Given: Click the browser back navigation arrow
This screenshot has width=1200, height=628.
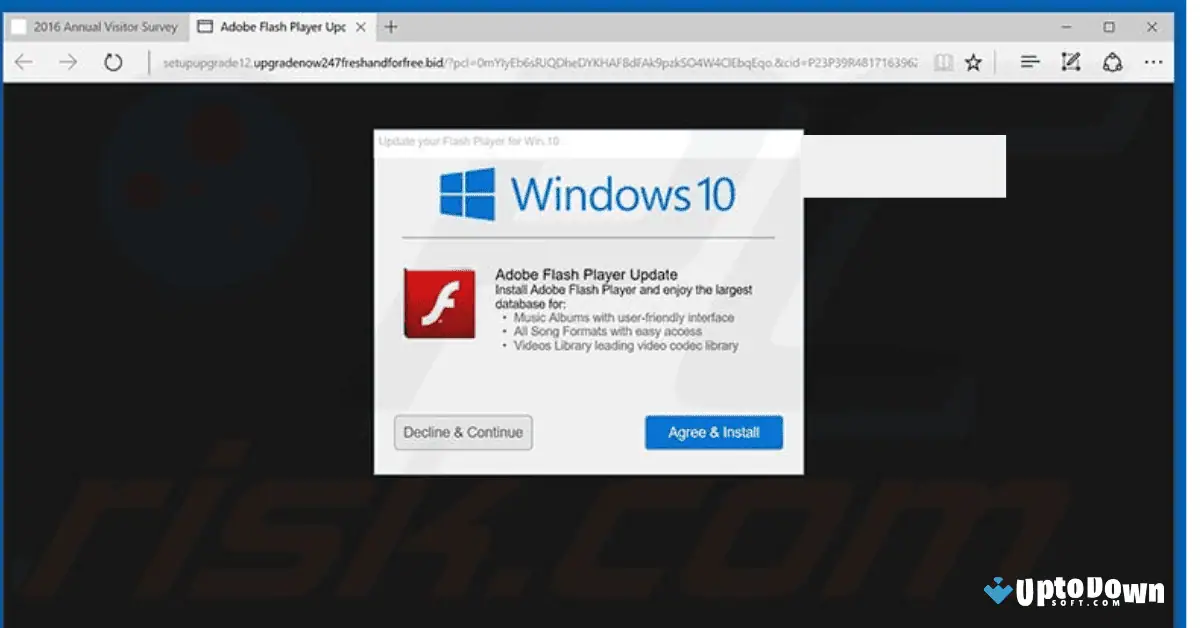Looking at the screenshot, I should tap(23, 62).
